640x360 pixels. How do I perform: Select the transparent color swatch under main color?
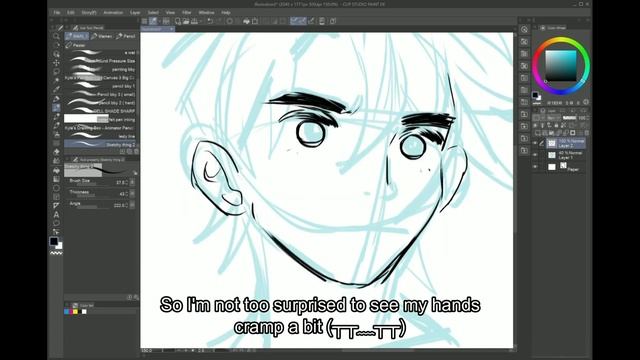click(56, 253)
